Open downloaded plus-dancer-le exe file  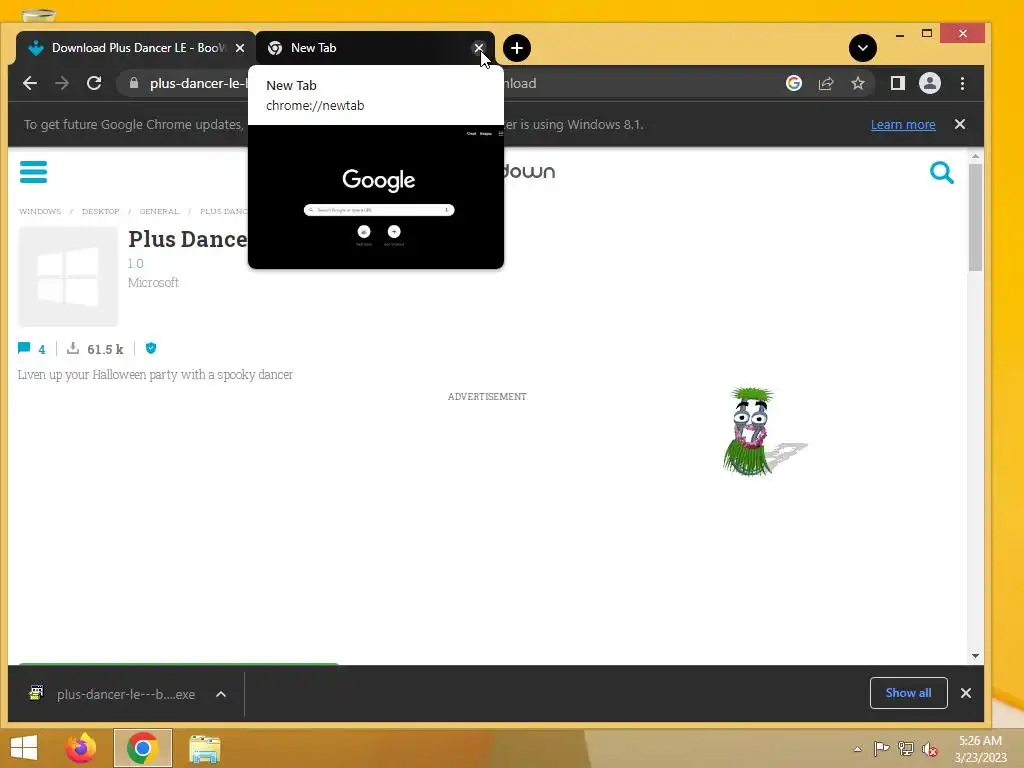coord(112,694)
